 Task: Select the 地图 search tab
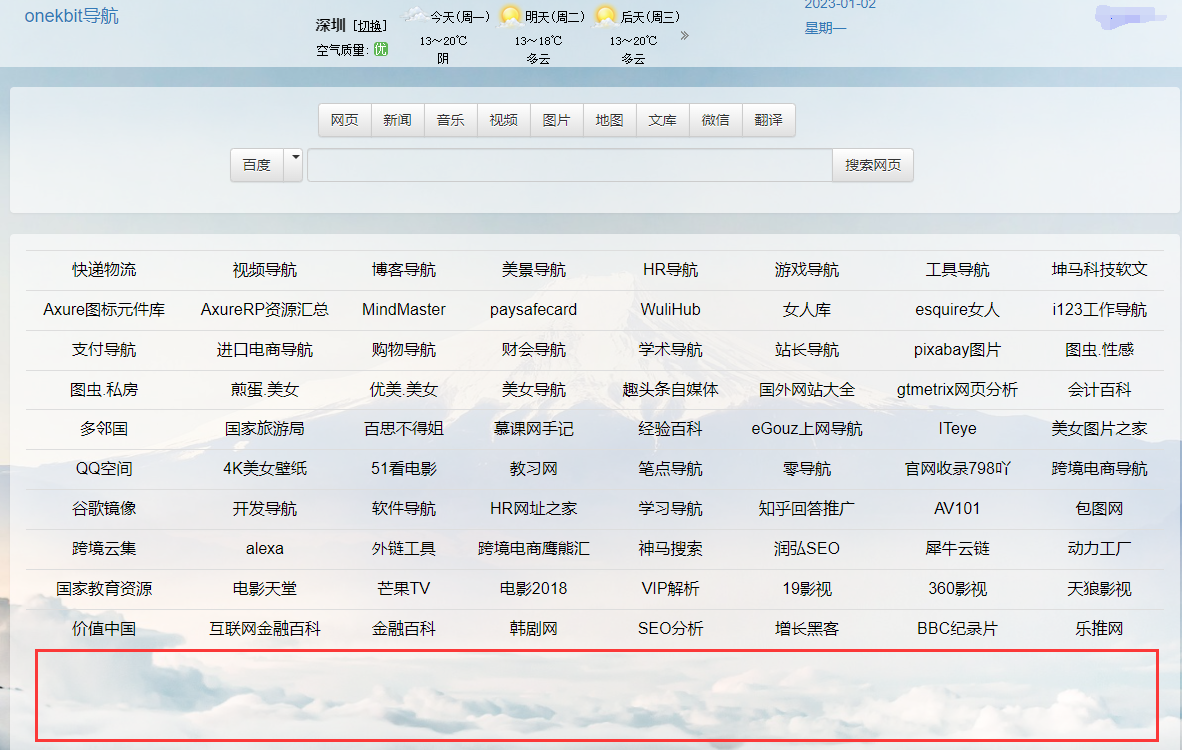pos(609,120)
